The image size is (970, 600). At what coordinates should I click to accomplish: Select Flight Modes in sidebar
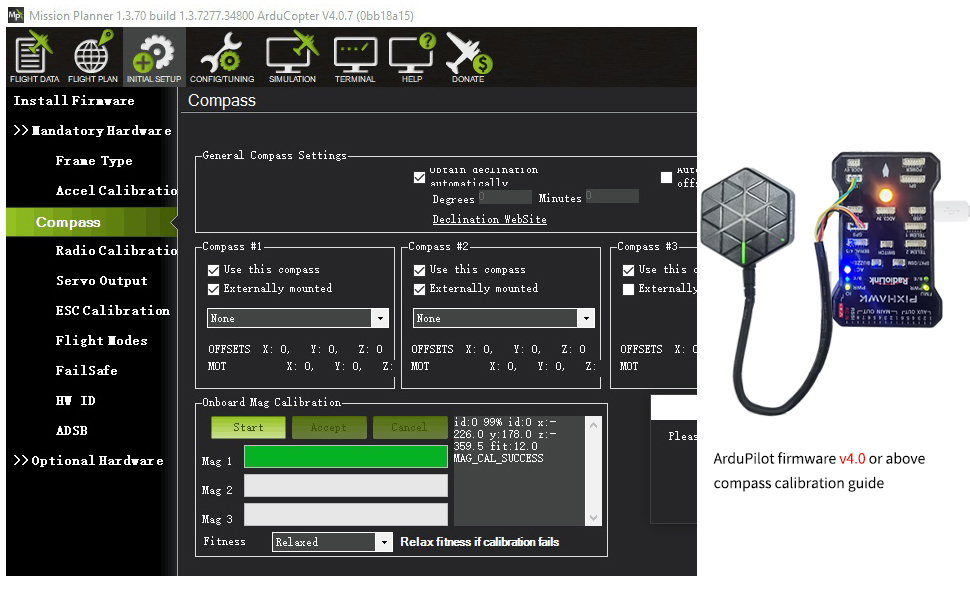pos(101,341)
